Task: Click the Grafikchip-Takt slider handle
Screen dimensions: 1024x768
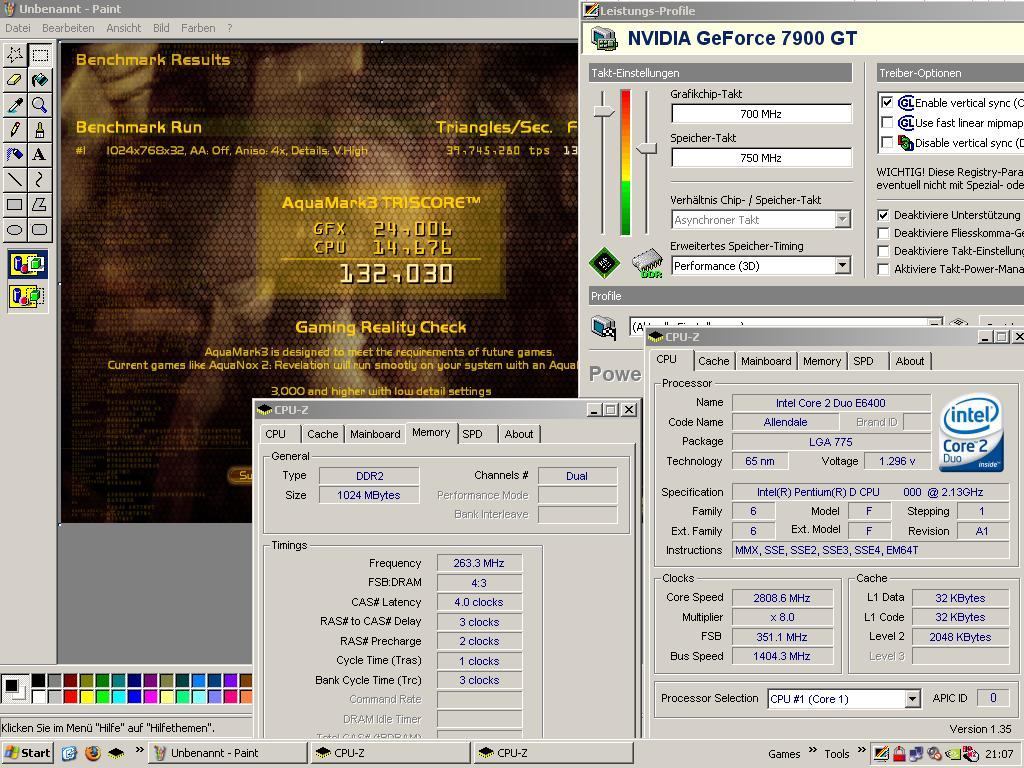Action: tap(603, 112)
